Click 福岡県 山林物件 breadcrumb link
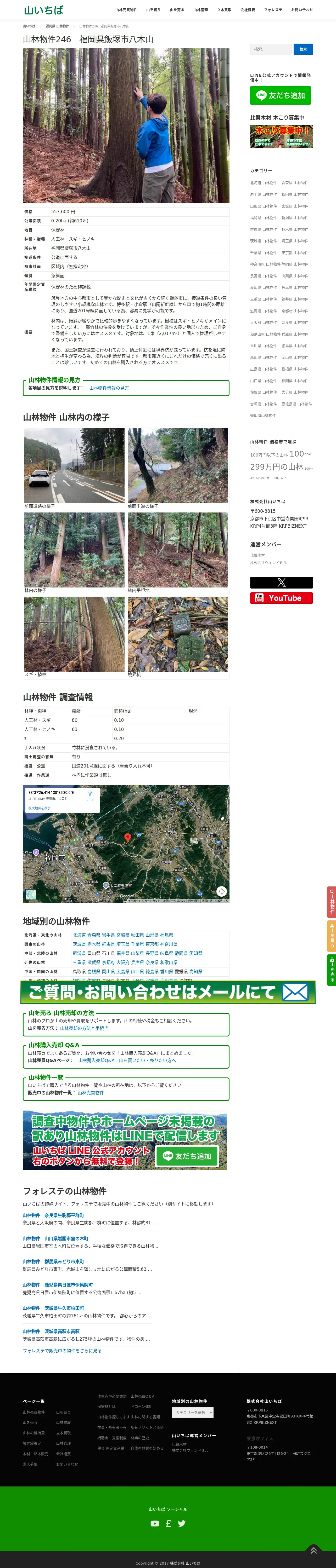Viewport: 336px width, 1568px height. [x=57, y=26]
